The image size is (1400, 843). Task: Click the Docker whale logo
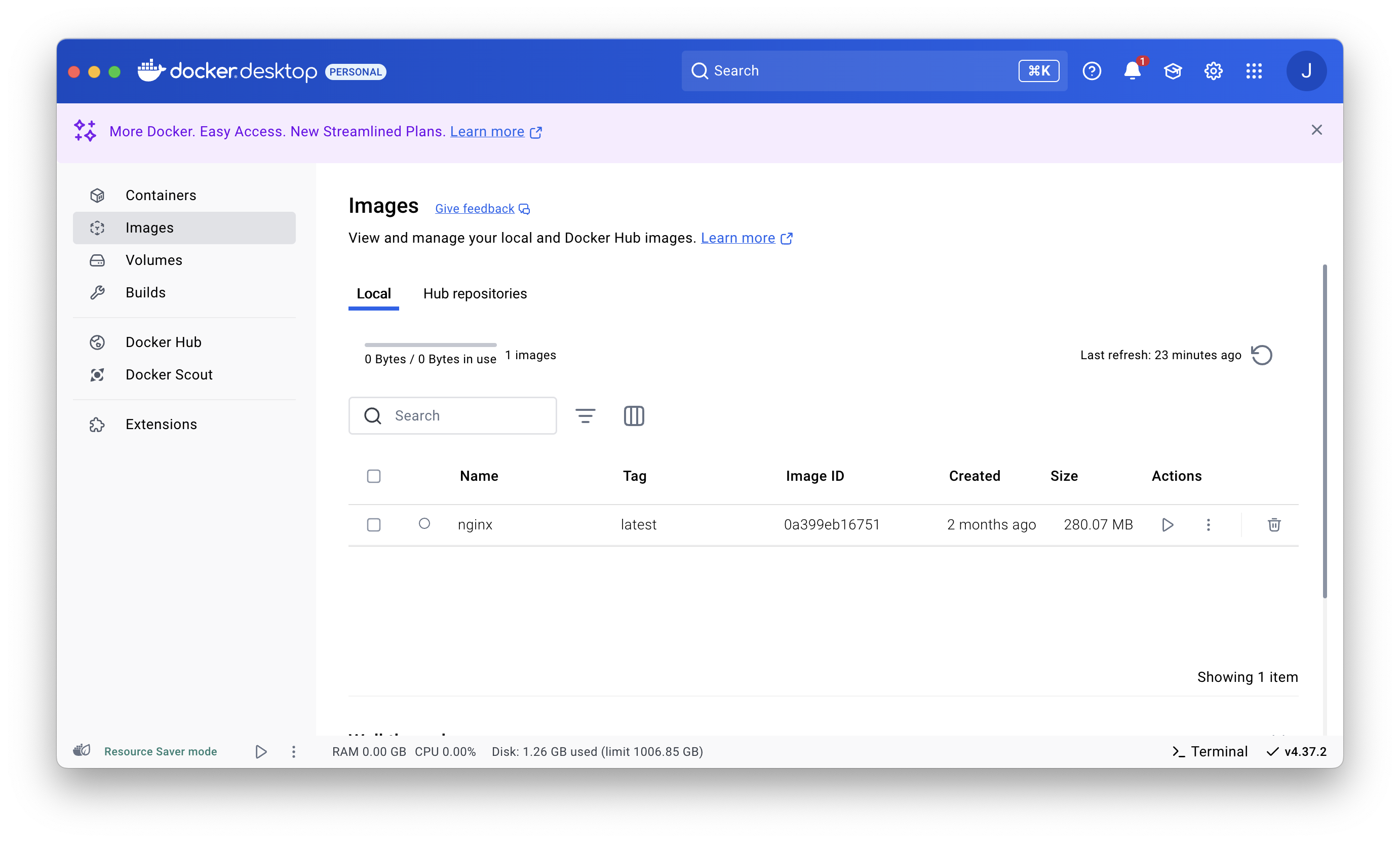[151, 70]
